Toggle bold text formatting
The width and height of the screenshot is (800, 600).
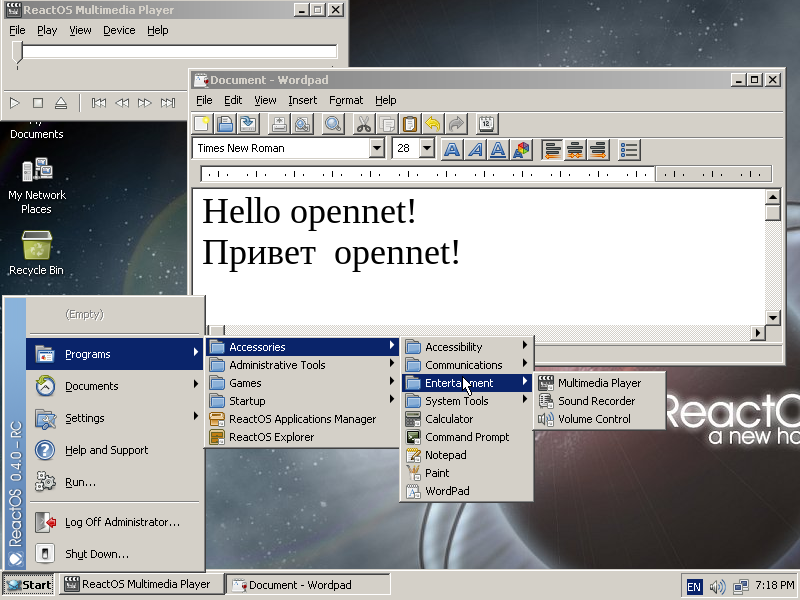(x=452, y=150)
